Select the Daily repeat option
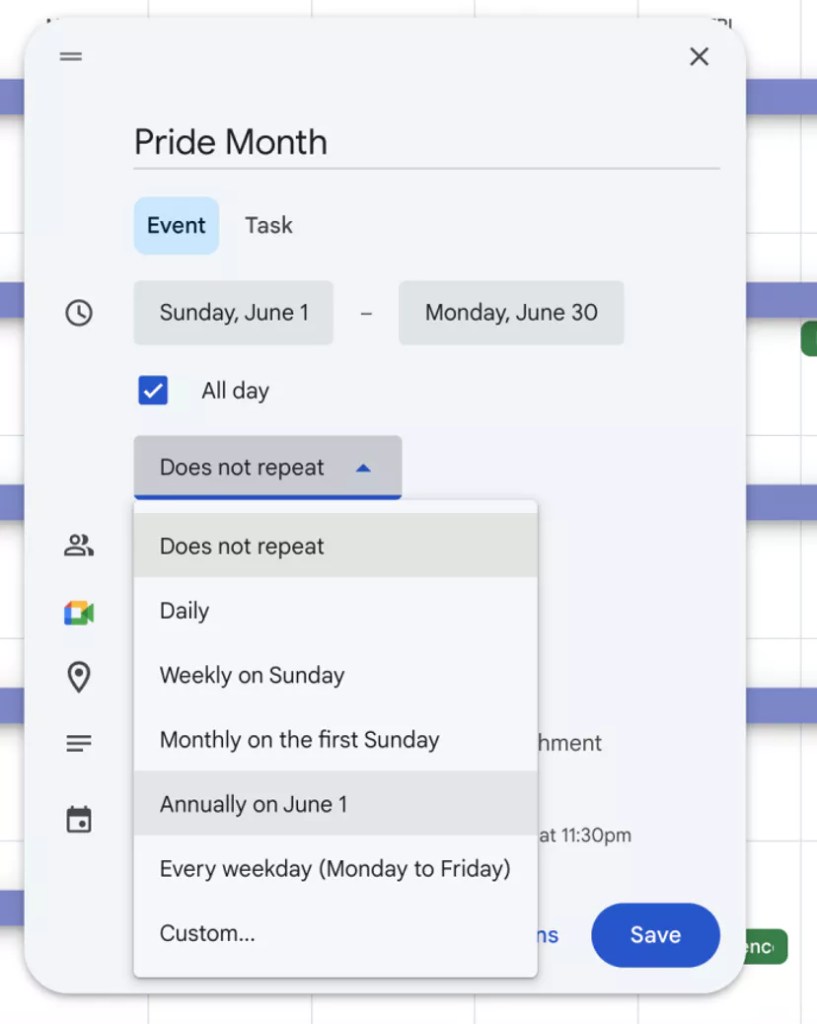 [185, 611]
